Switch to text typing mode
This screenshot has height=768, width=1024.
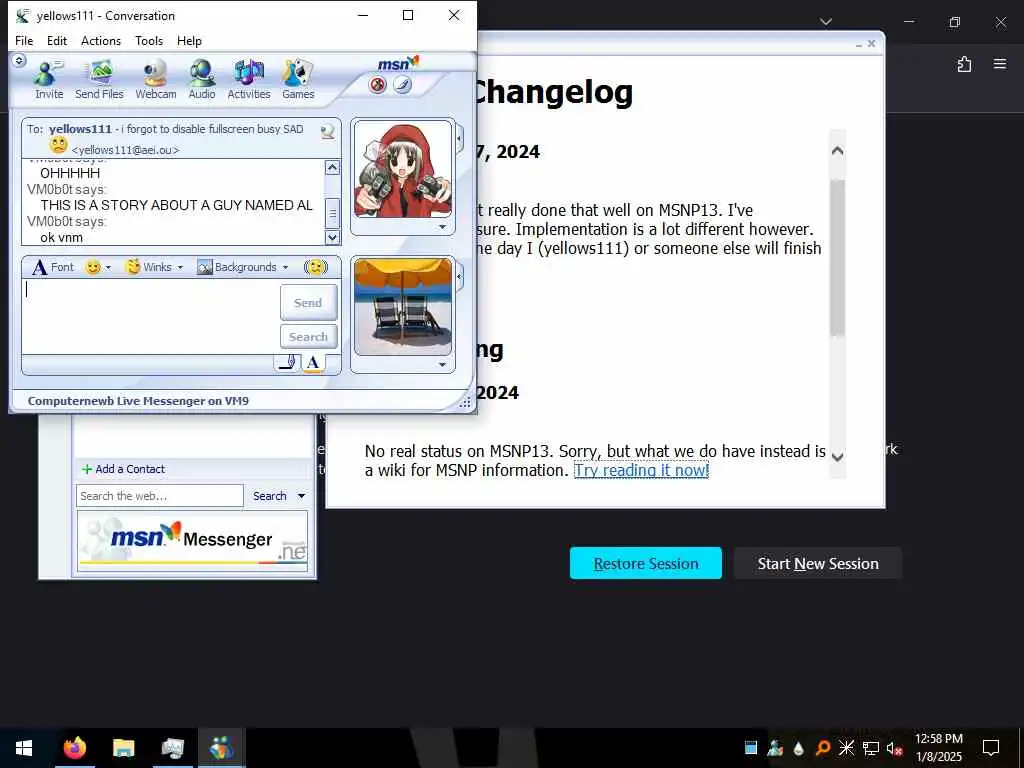[313, 362]
